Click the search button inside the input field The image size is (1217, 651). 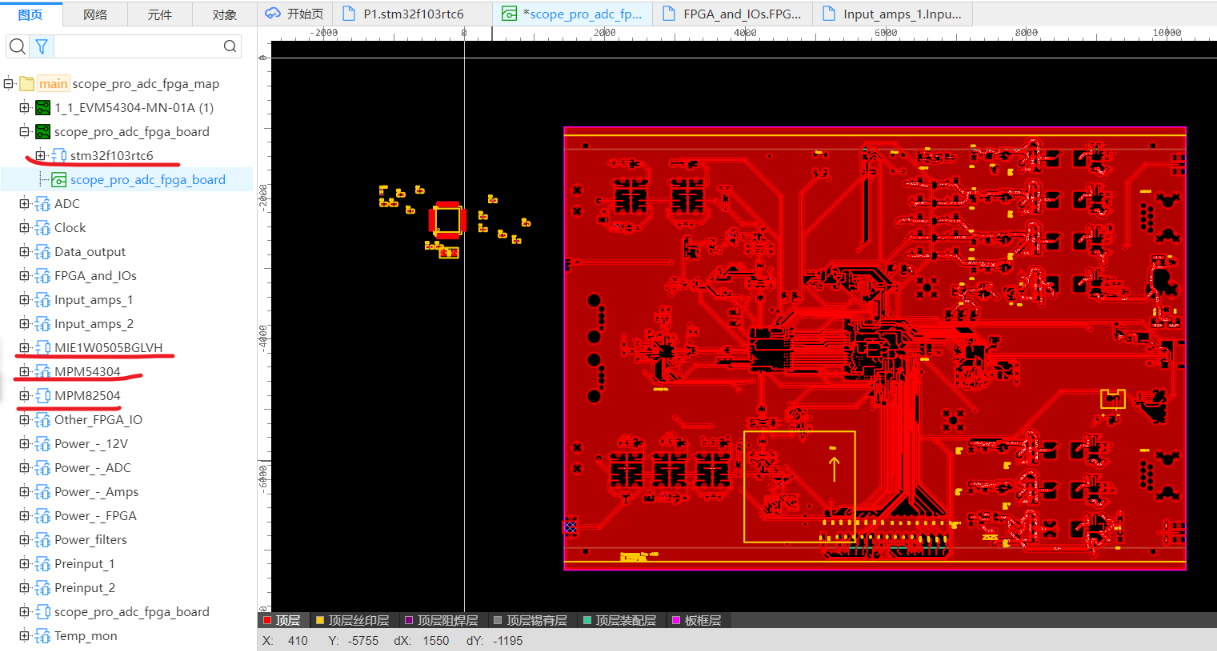(x=230, y=46)
